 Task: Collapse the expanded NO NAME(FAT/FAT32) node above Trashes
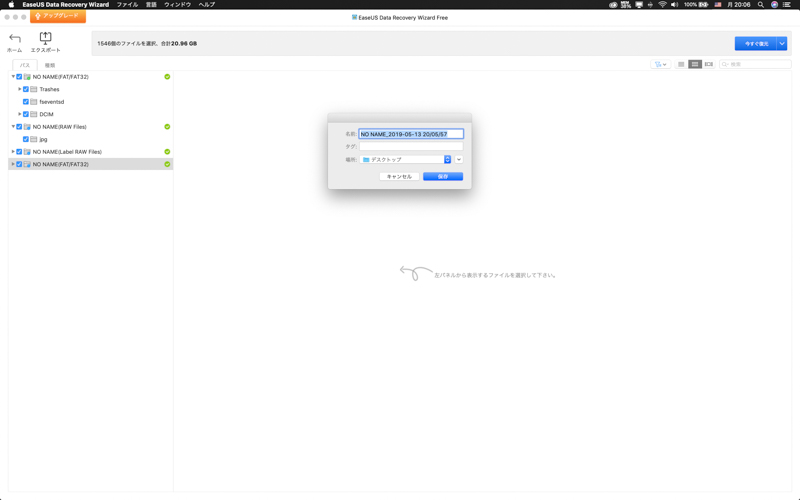[x=13, y=77]
